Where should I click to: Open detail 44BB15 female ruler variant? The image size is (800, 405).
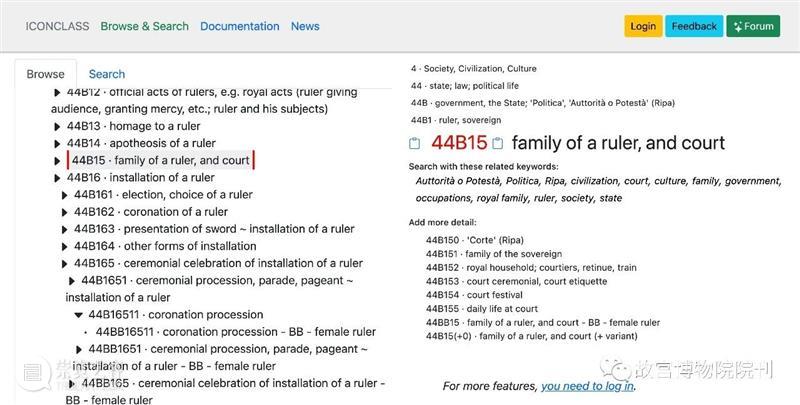tap(543, 323)
